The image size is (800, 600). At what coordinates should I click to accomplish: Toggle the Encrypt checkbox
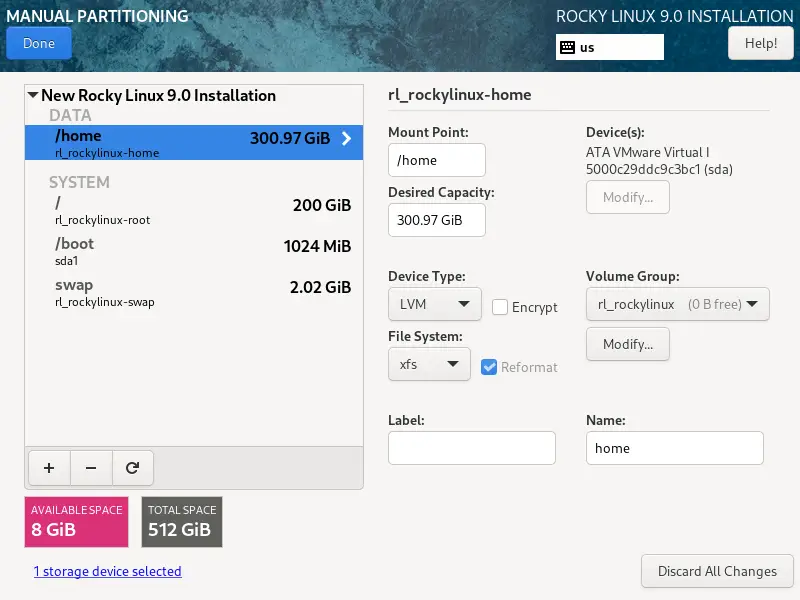pyautogui.click(x=499, y=307)
